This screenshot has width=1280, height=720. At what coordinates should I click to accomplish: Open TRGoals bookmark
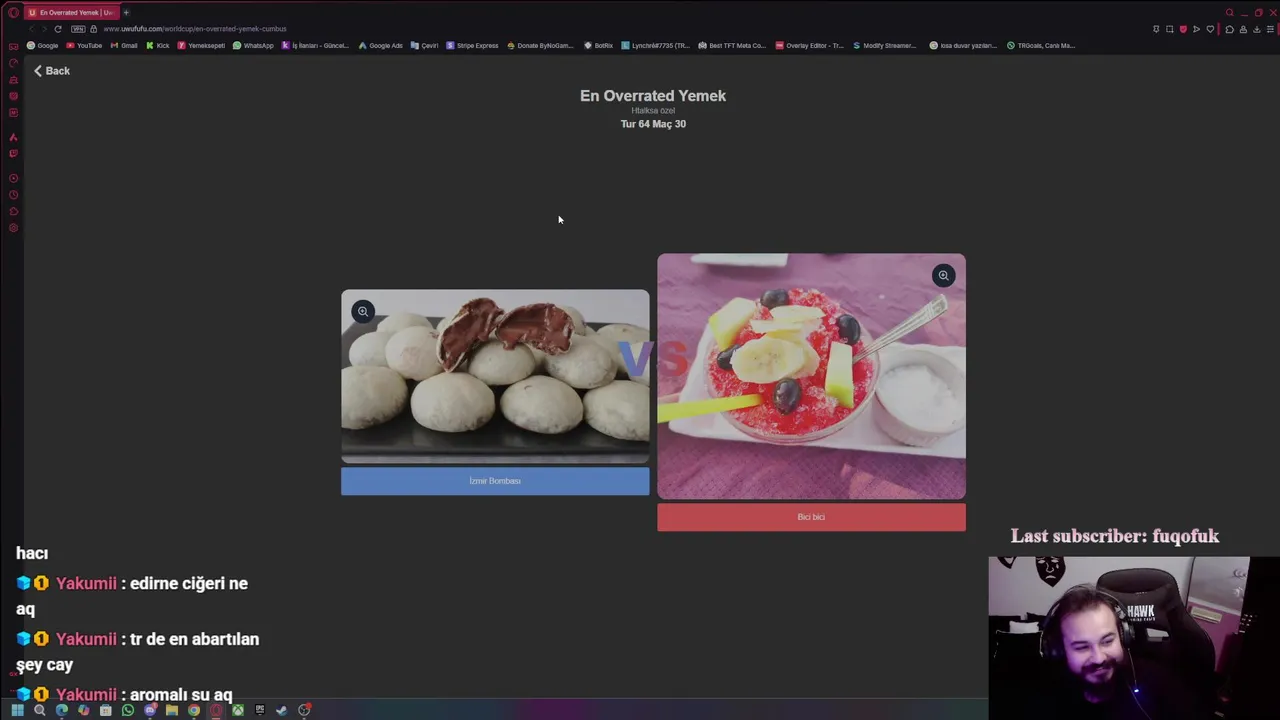(x=1041, y=45)
